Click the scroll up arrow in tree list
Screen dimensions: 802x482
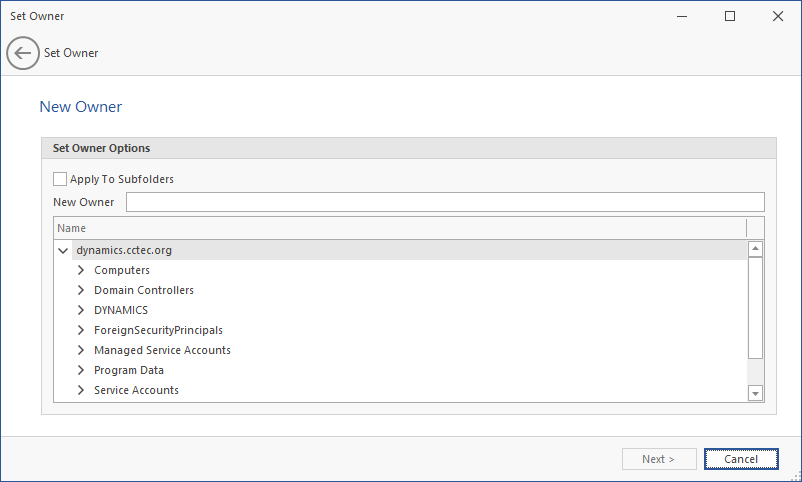756,249
